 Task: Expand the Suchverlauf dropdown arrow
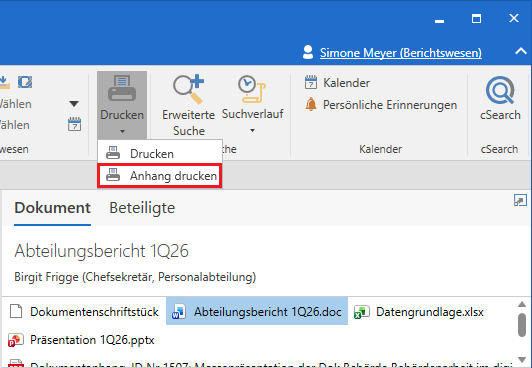[252, 131]
